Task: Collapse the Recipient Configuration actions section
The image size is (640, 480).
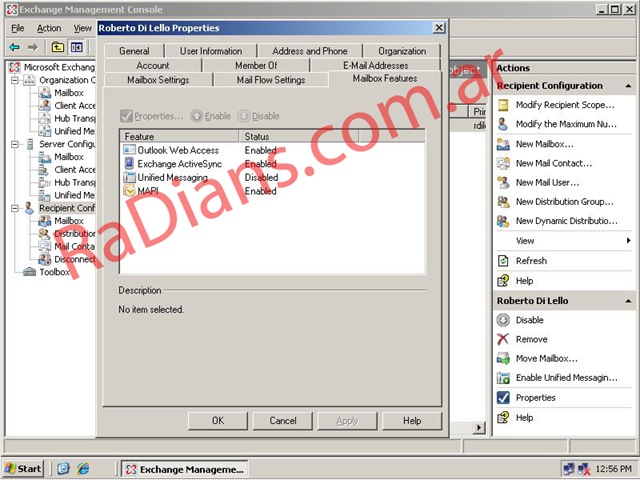Action: tap(628, 86)
